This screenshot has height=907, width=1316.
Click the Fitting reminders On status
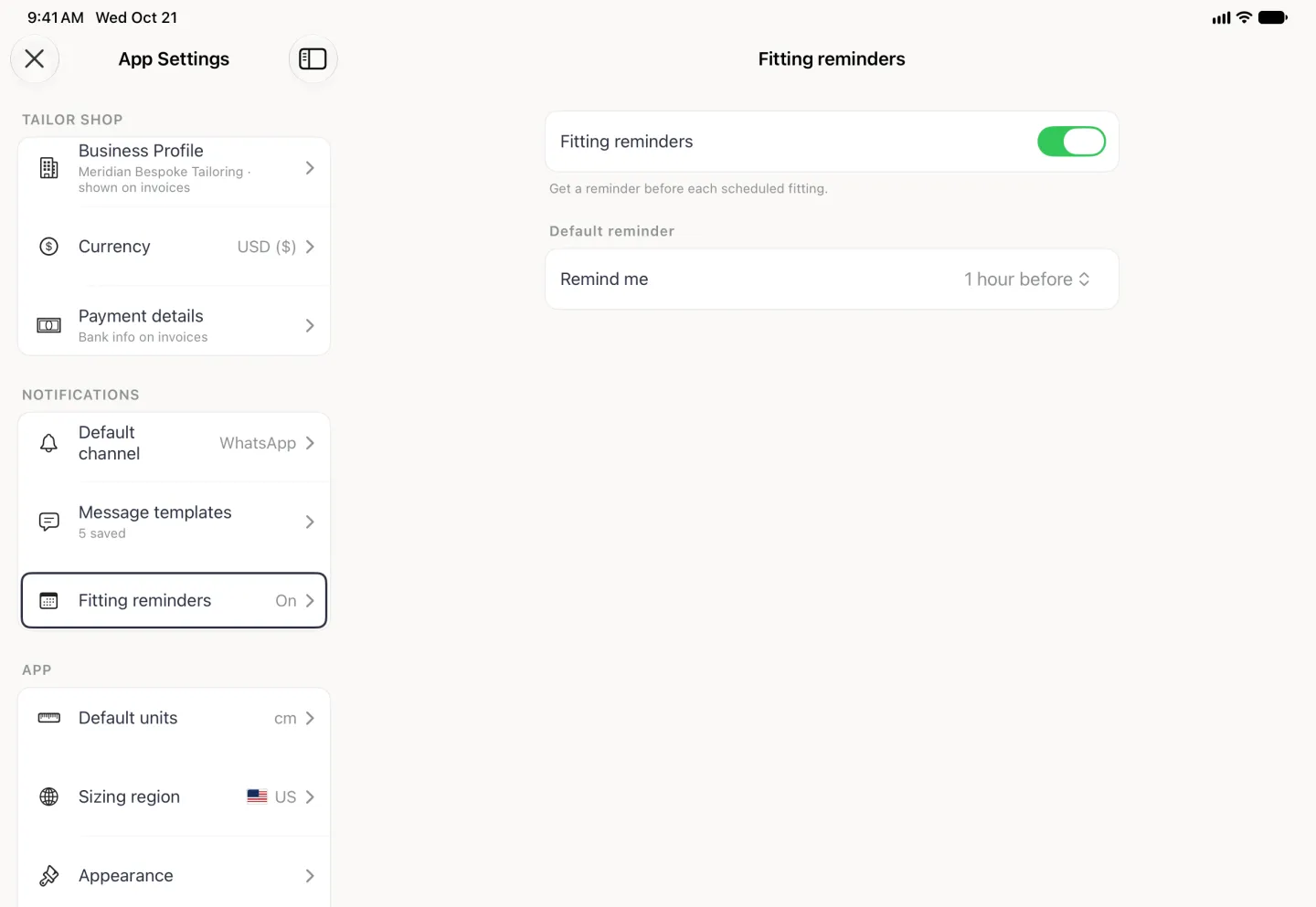[x=286, y=600]
